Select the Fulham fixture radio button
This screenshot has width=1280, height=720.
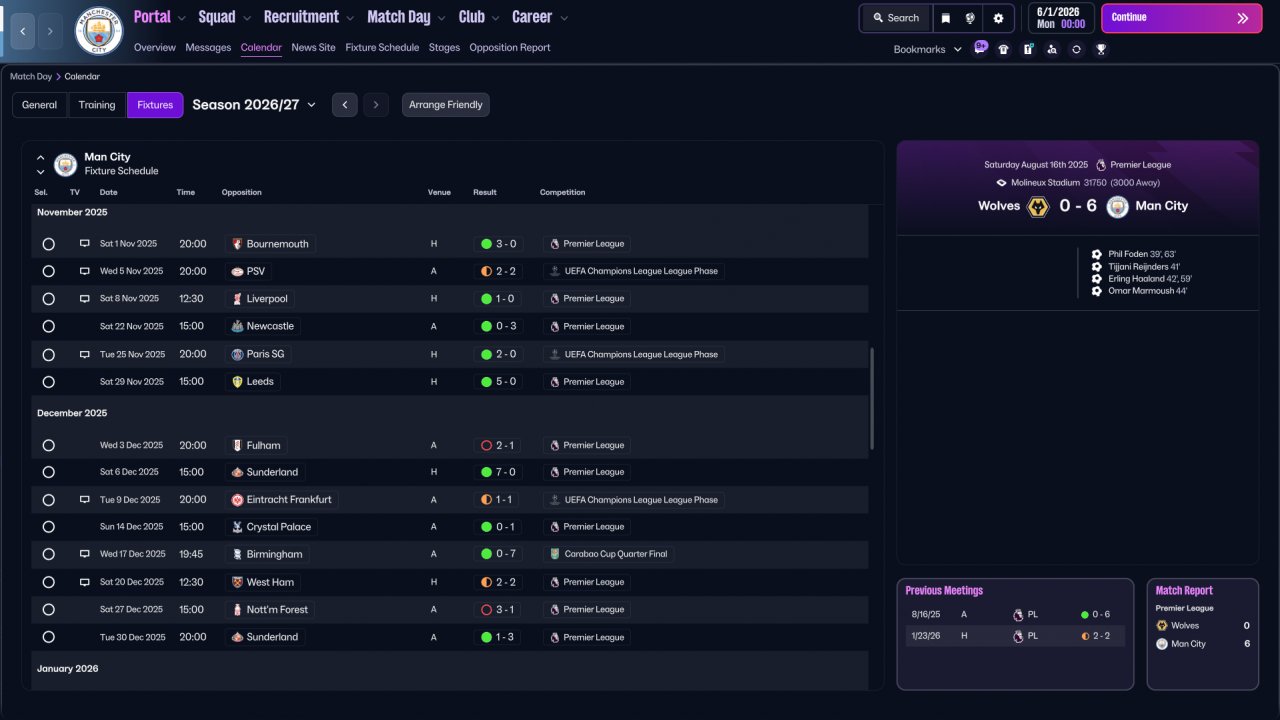(48, 445)
